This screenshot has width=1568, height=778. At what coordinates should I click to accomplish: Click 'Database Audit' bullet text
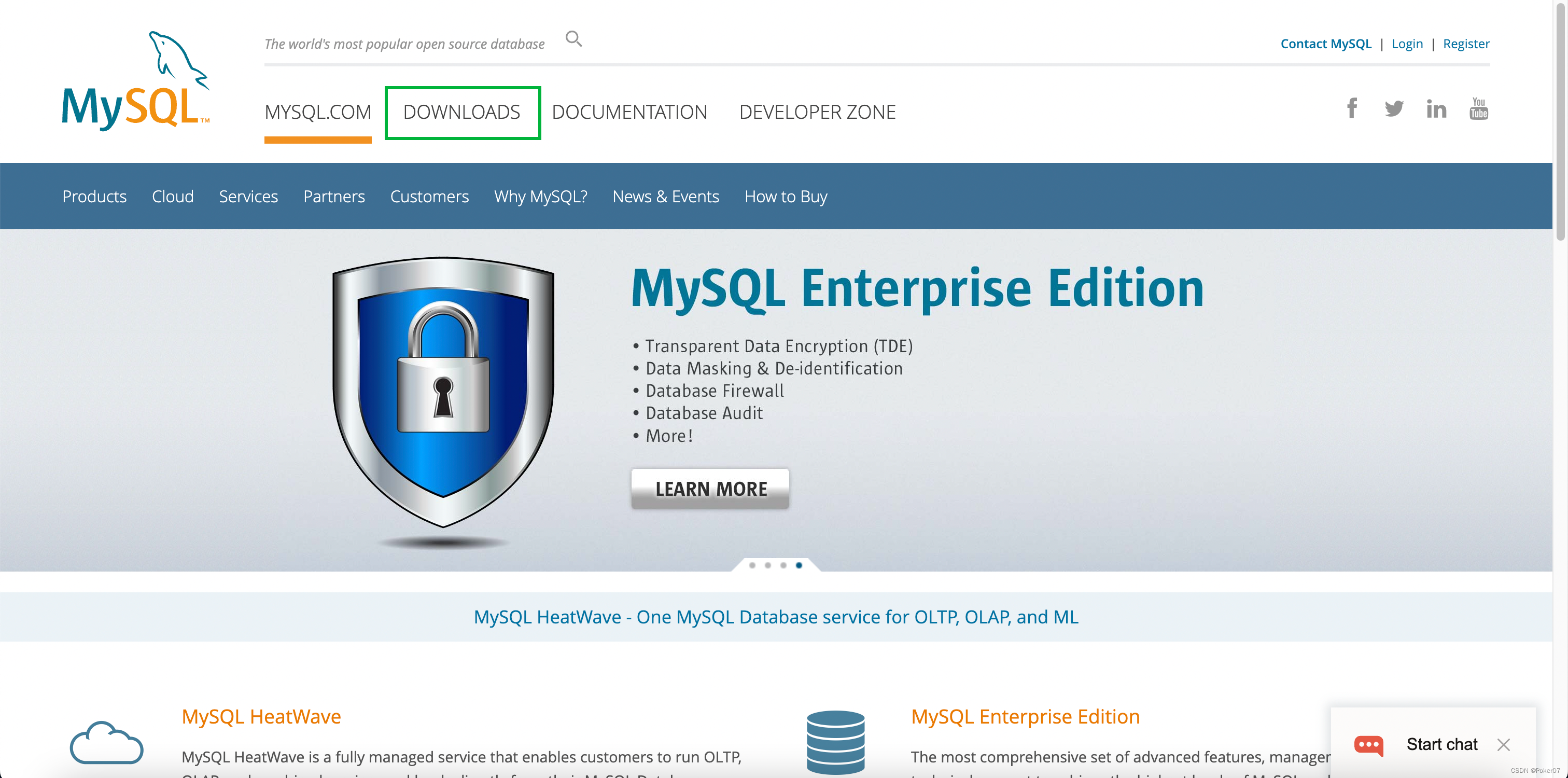(704, 413)
